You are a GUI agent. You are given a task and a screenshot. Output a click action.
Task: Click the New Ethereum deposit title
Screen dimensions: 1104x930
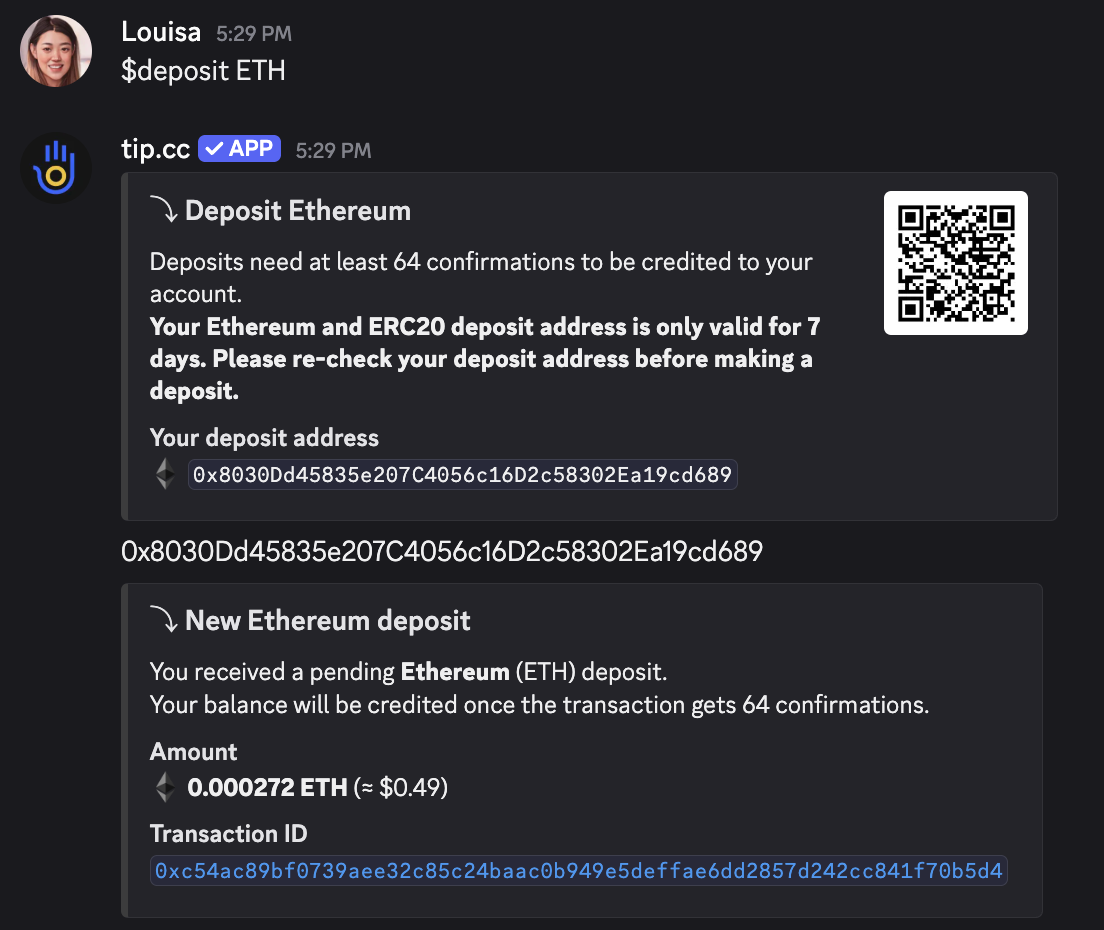tap(327, 620)
